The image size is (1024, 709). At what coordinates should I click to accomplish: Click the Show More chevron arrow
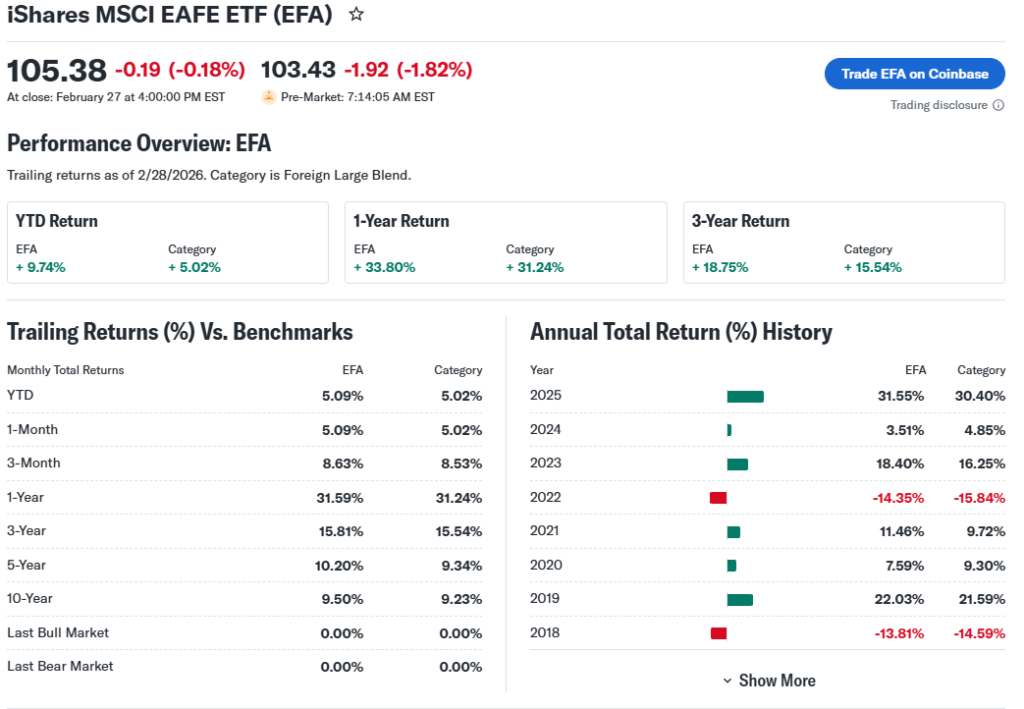click(727, 681)
